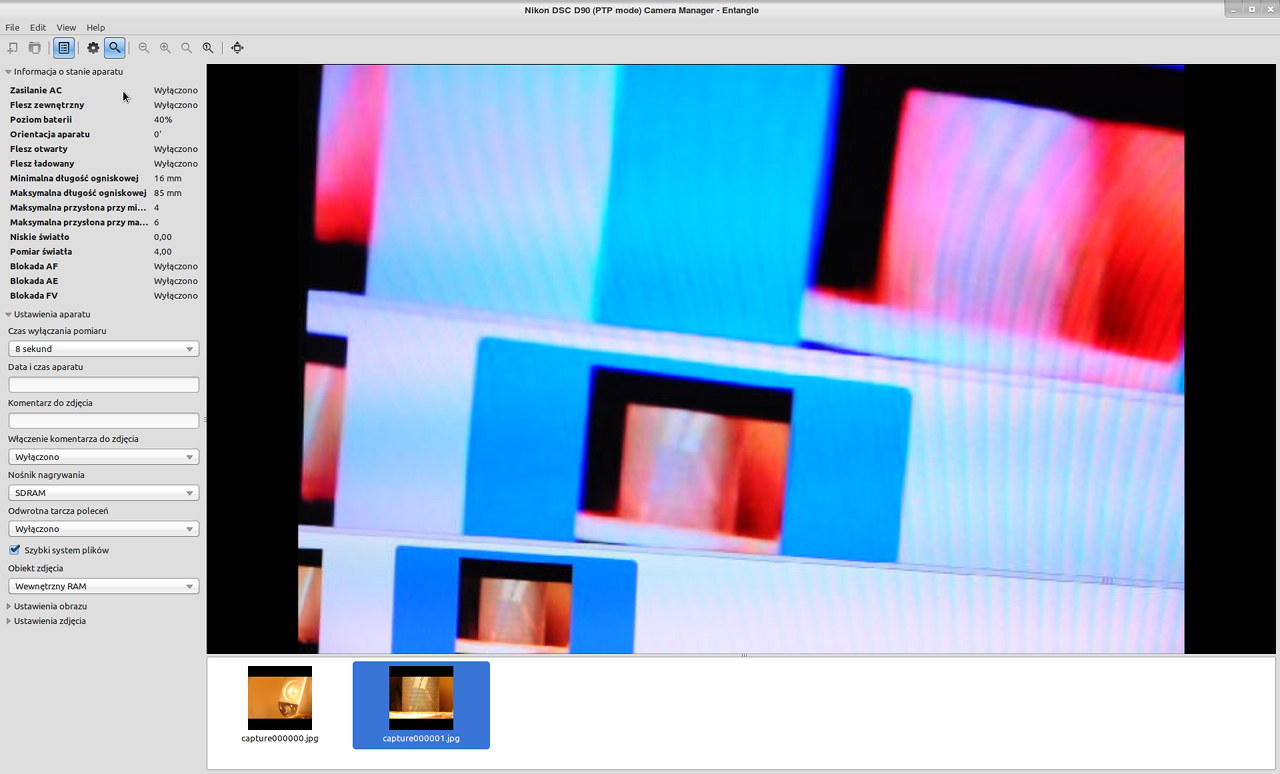Toggle the camera settings panel button

64,47
